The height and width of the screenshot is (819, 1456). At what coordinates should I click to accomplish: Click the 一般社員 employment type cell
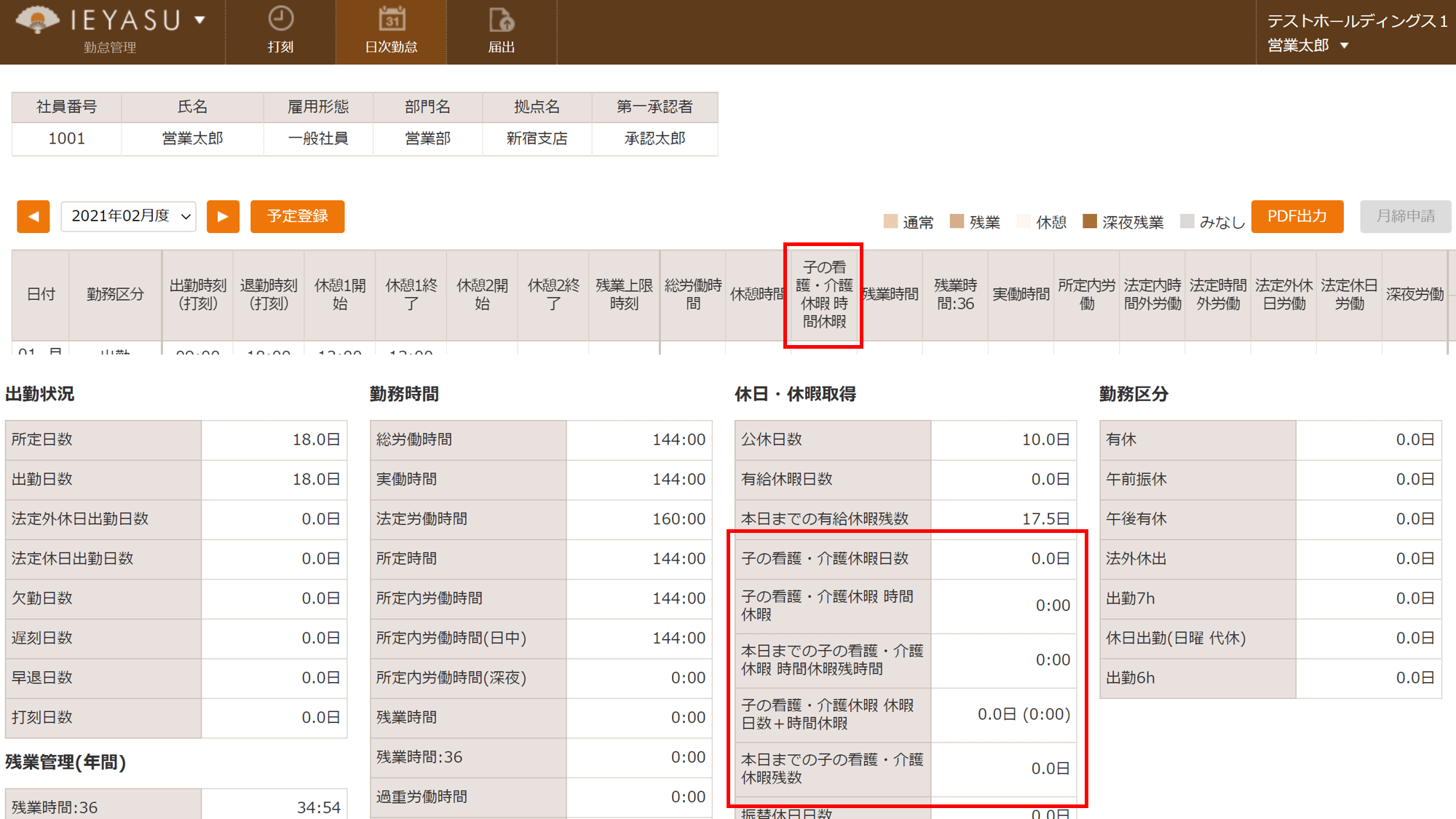click(x=318, y=138)
